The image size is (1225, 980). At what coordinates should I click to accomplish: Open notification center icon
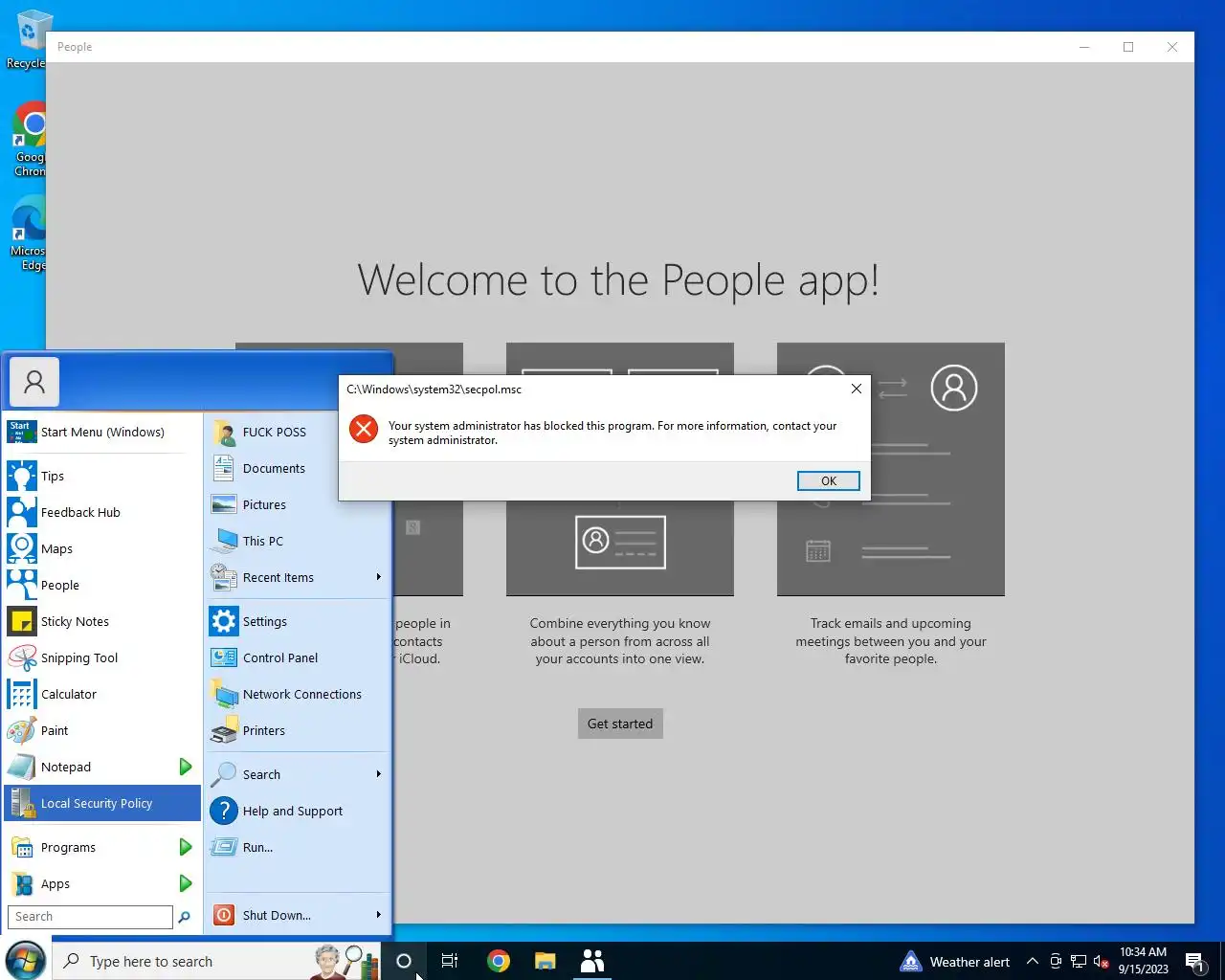click(1196, 962)
